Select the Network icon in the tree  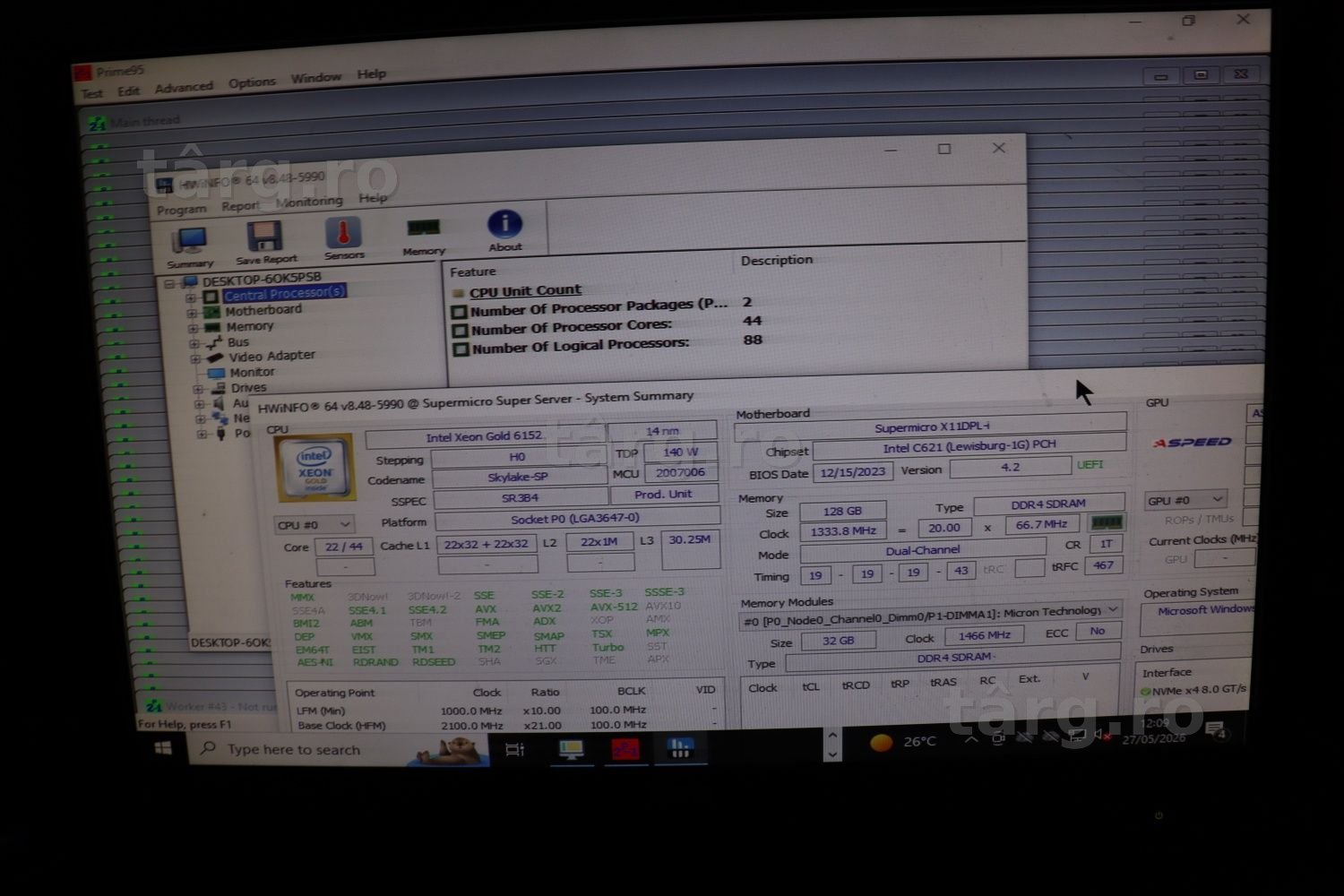[x=220, y=418]
